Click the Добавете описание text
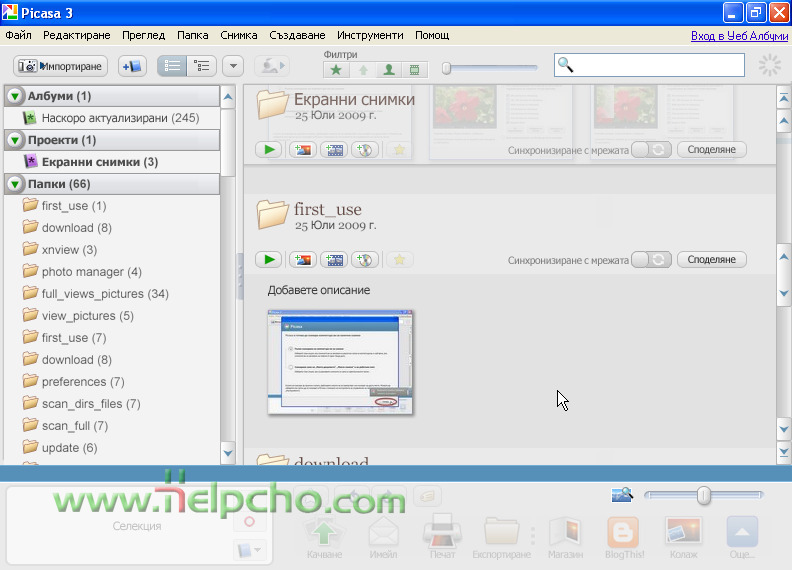The height and width of the screenshot is (570, 792). [x=319, y=290]
